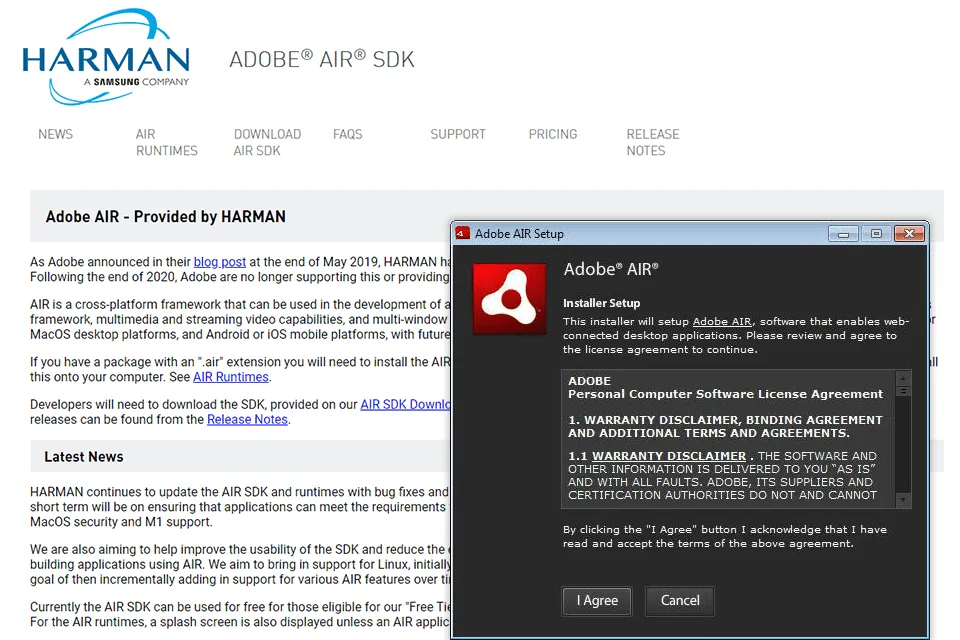Open the AIR RUNTIMES menu item
960x640 pixels.
click(x=167, y=142)
